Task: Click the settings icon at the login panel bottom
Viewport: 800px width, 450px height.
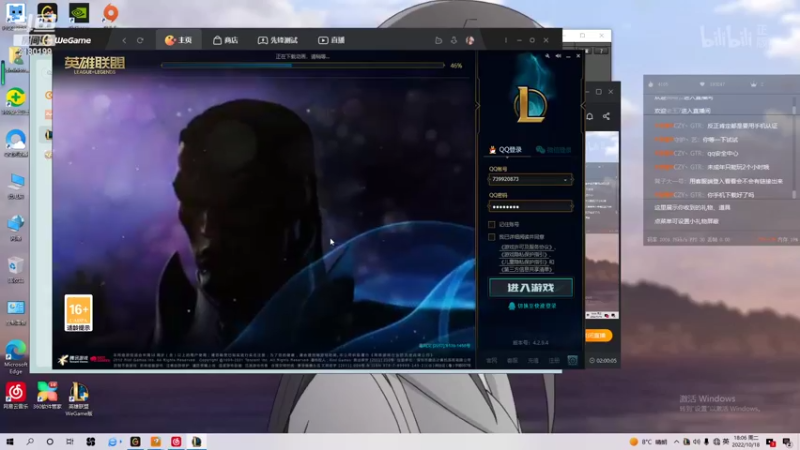Action: point(572,360)
